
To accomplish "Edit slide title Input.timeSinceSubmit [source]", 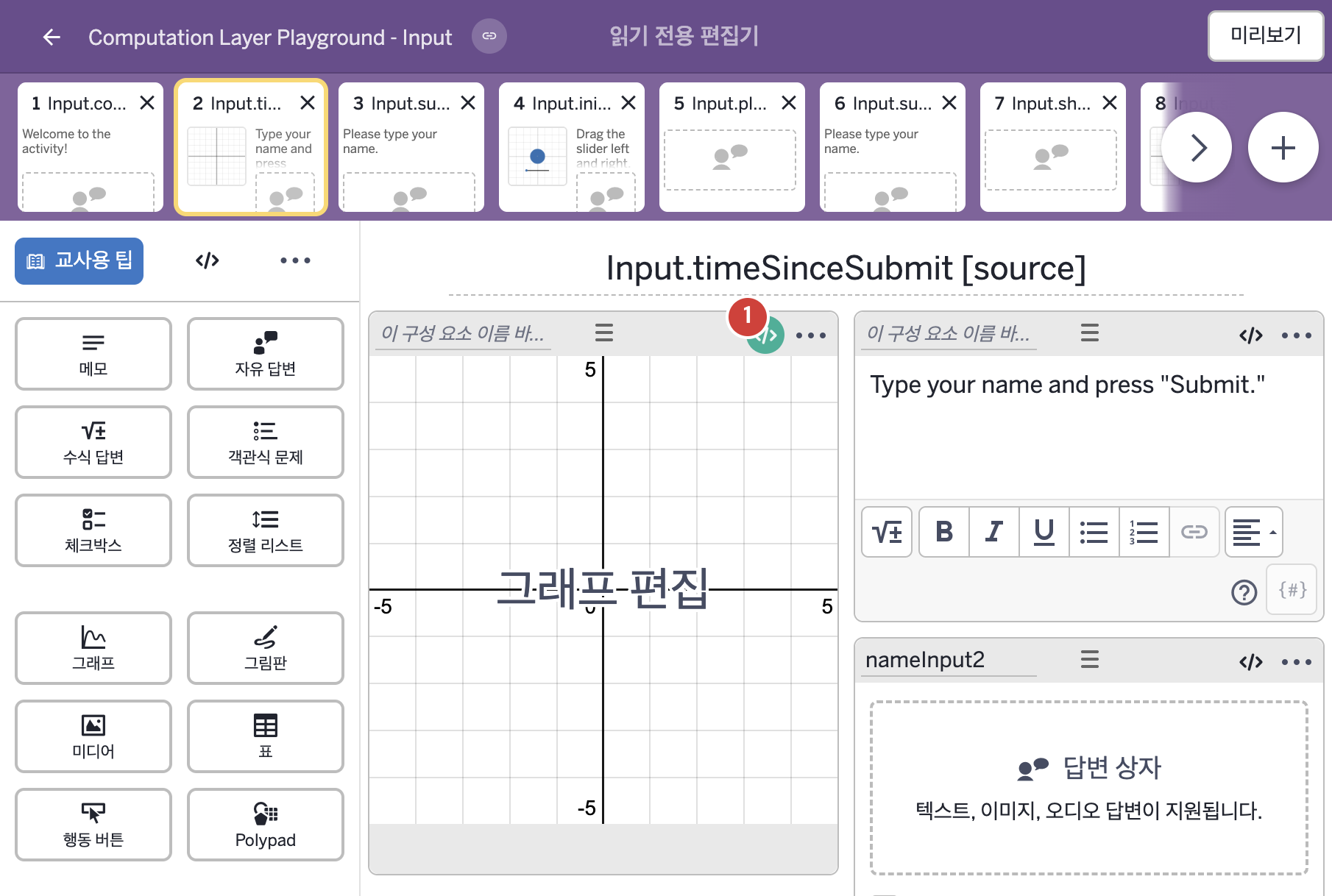I will point(846,269).
